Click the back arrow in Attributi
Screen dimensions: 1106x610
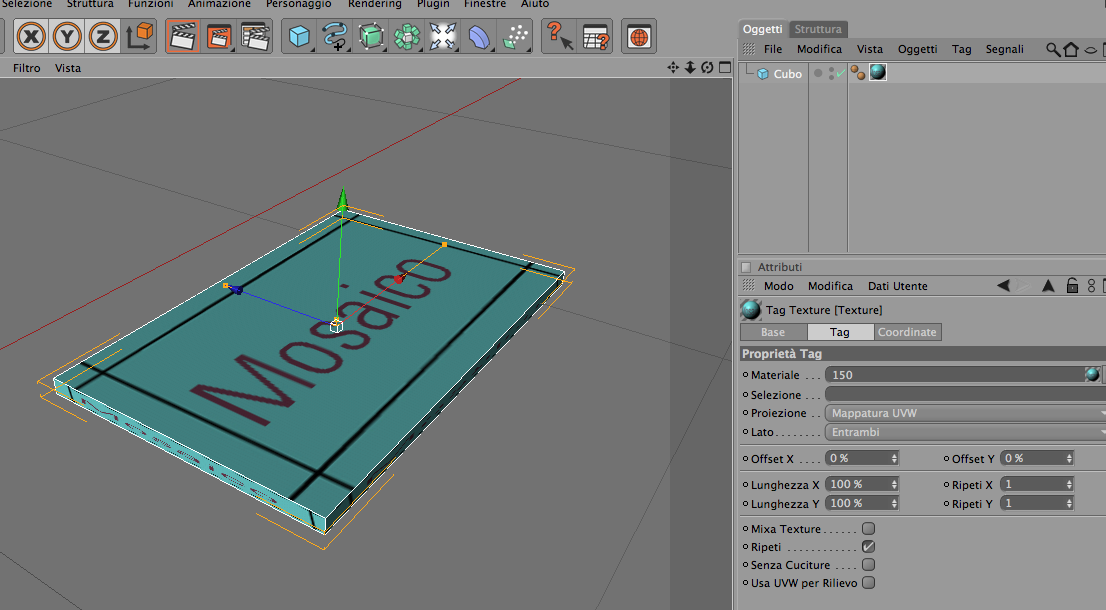[x=1003, y=286]
